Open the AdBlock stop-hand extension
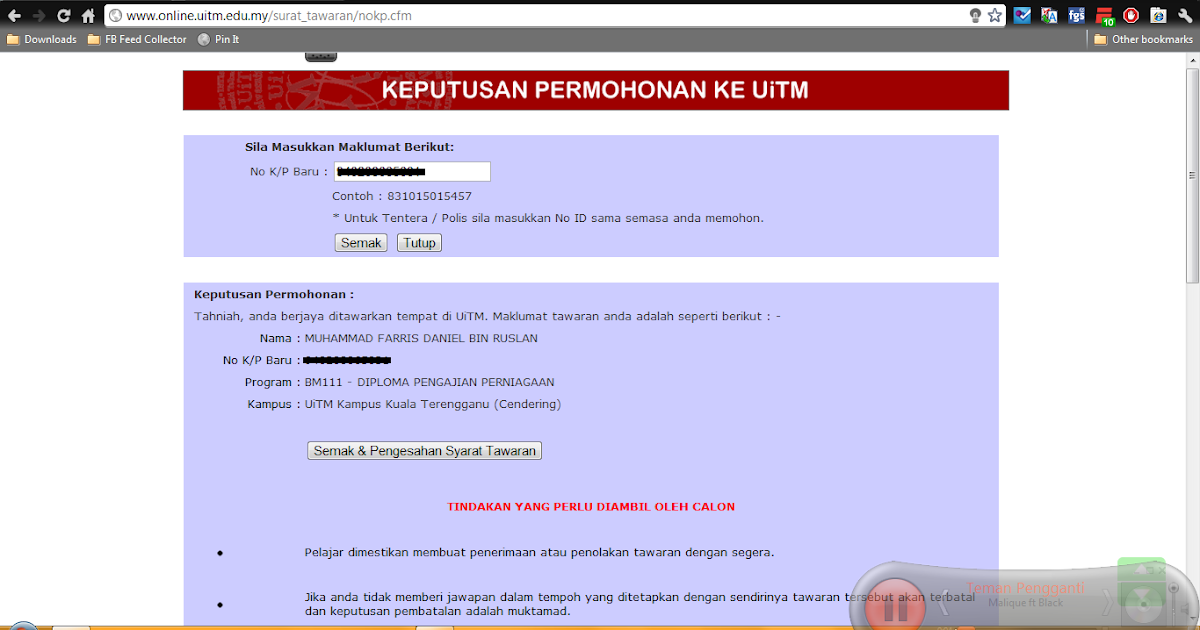This screenshot has width=1200, height=630. pos(1131,15)
